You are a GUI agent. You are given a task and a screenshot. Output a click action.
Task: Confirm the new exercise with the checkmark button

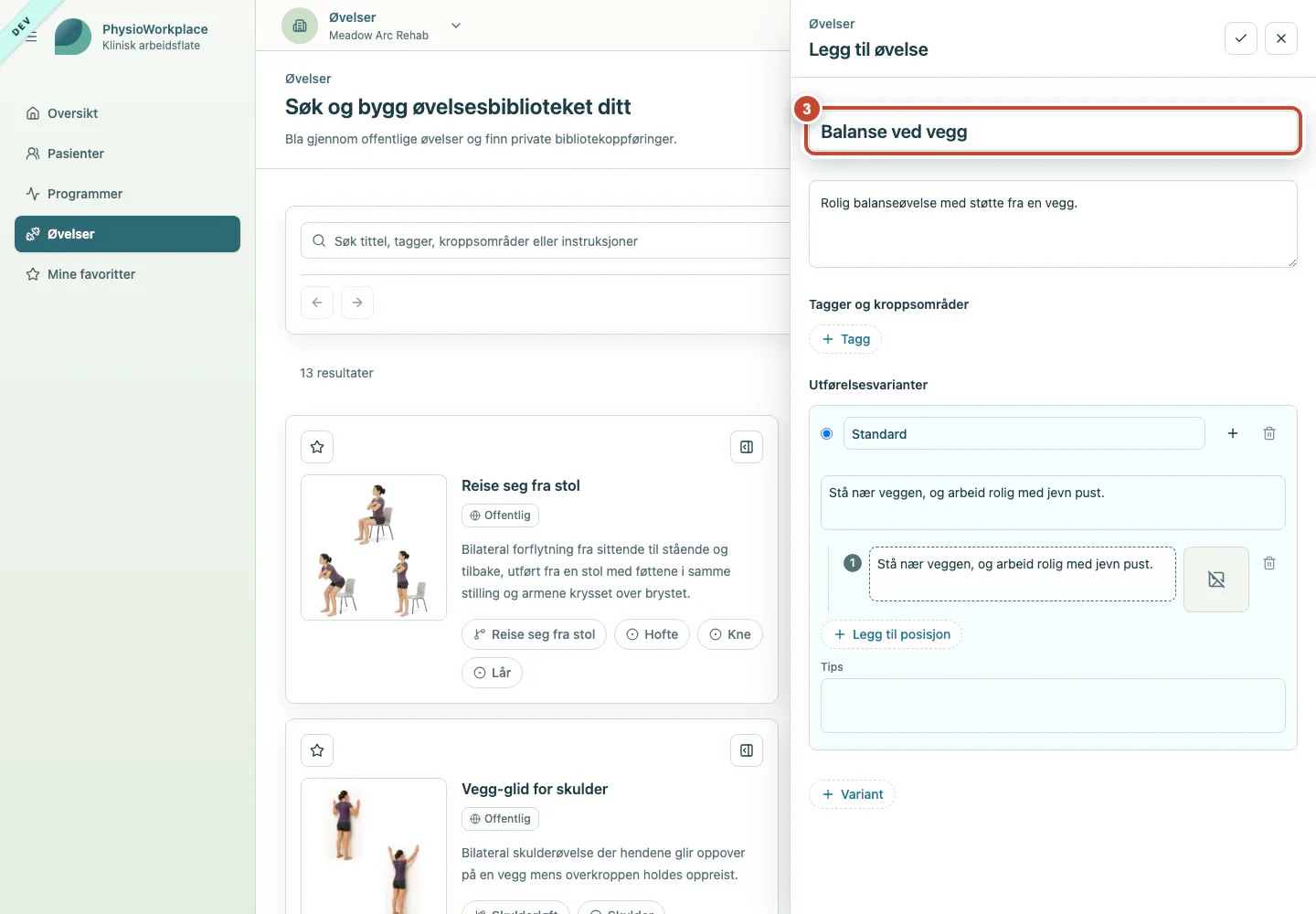click(1241, 38)
